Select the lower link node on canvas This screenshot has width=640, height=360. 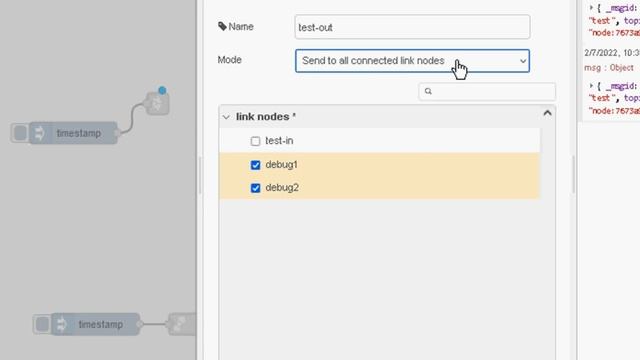[x=182, y=324]
